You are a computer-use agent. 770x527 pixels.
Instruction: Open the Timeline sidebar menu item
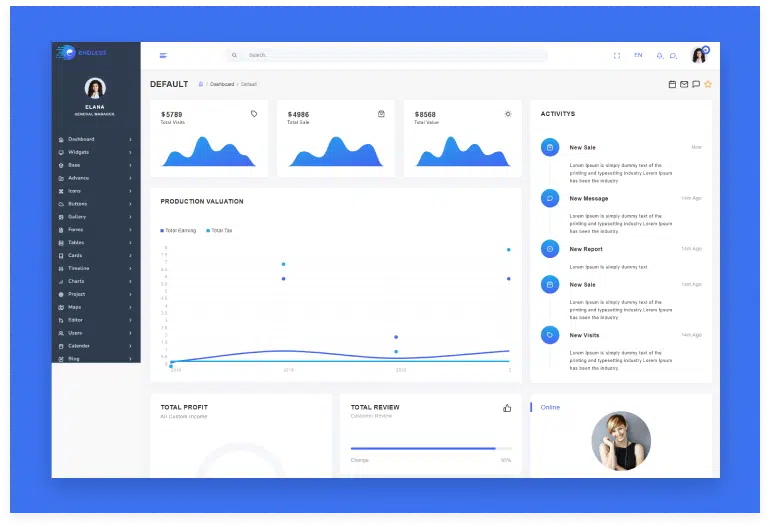click(96, 269)
